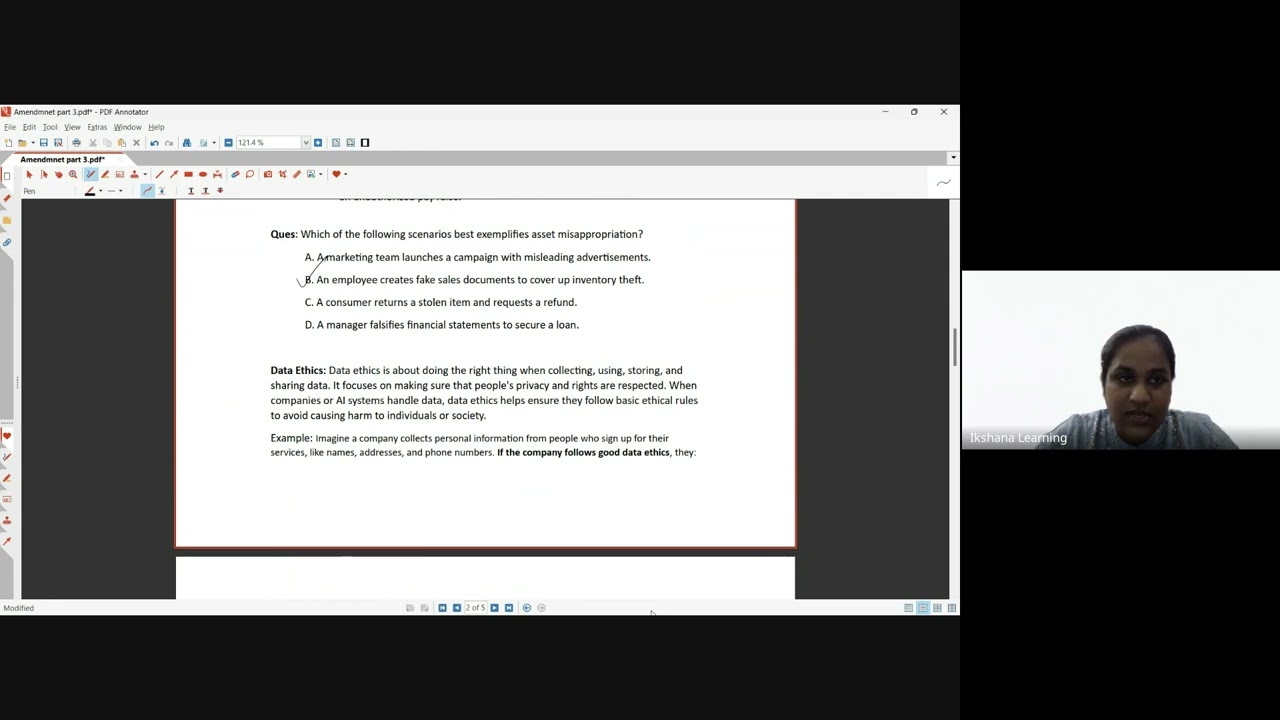Activate the Pan hand tool
Image resolution: width=1280 pixels, height=720 pixels.
point(59,174)
